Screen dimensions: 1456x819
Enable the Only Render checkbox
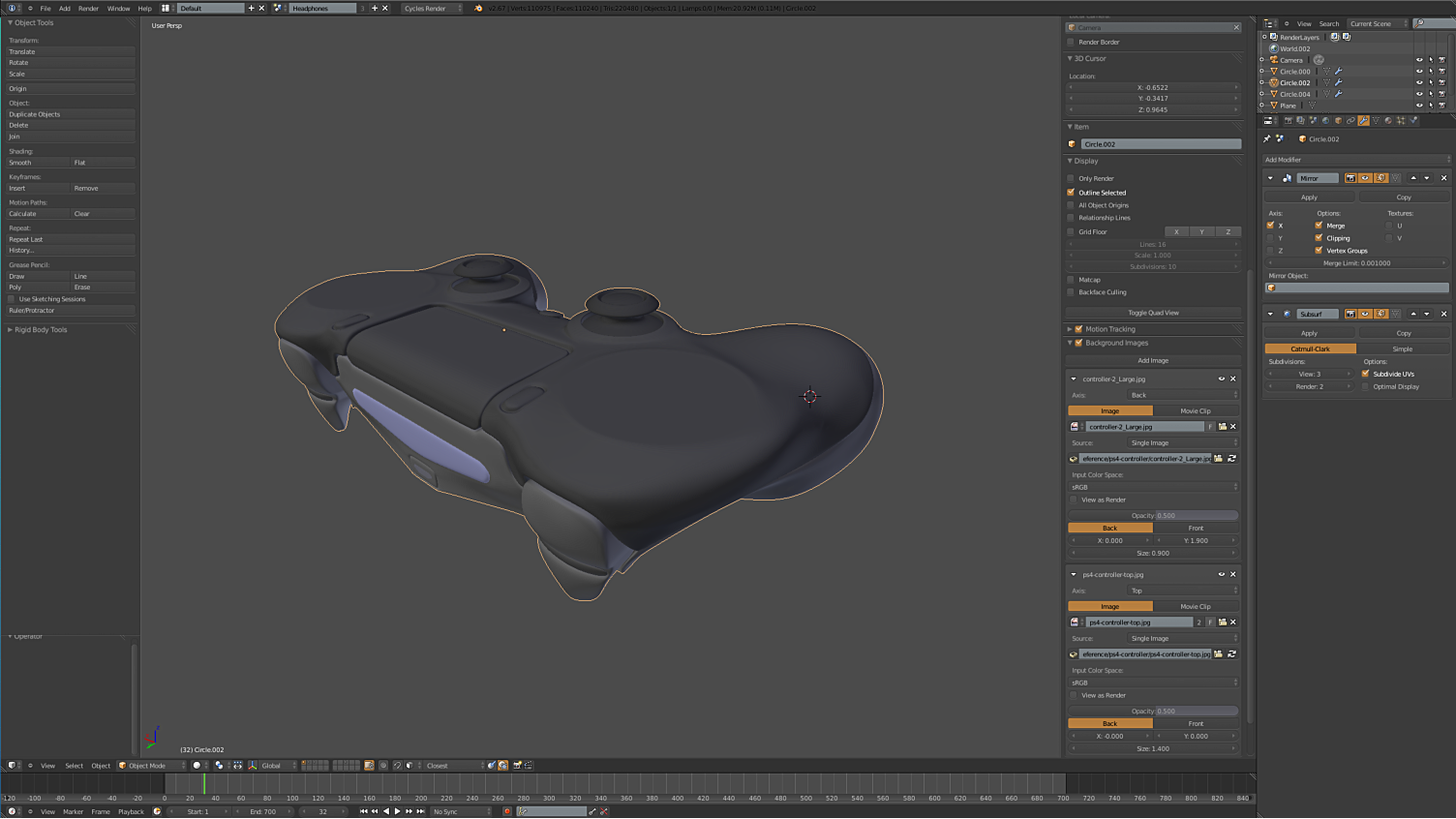point(1071,178)
